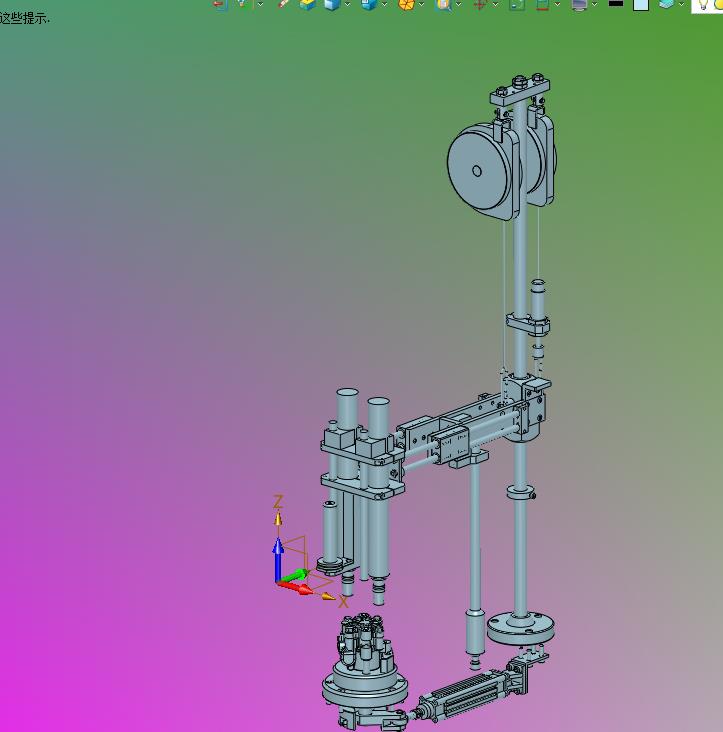Click the '这些提示.' prompt text
The height and width of the screenshot is (732, 723).
click(24, 19)
